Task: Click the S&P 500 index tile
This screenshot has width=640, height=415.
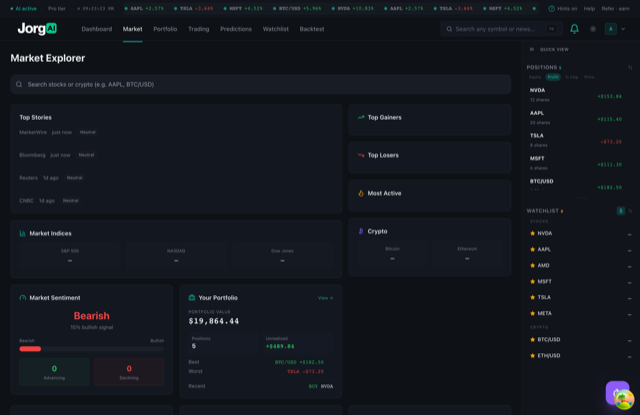Action: pos(70,256)
